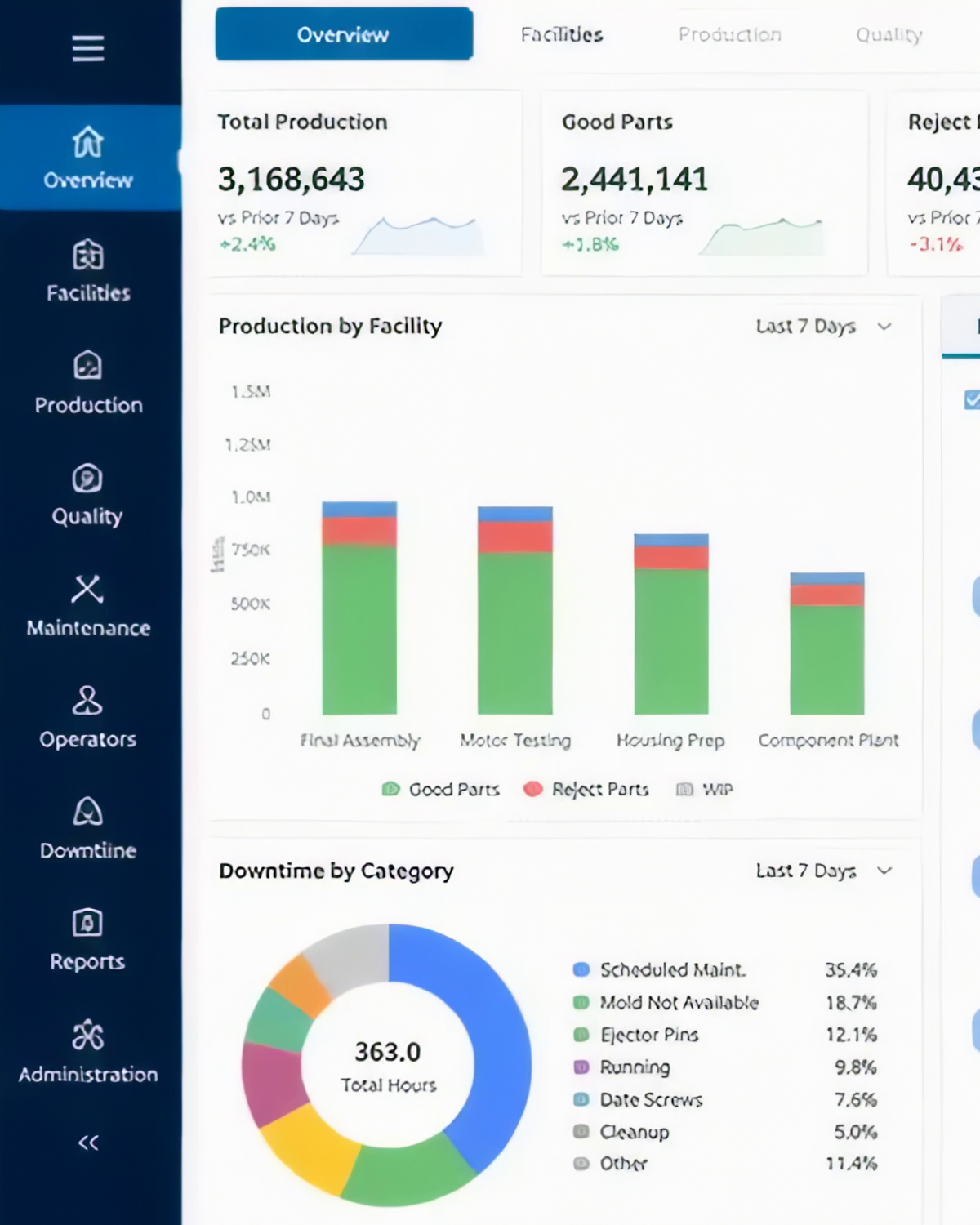Click Total Production sparkline chart

coord(417,235)
